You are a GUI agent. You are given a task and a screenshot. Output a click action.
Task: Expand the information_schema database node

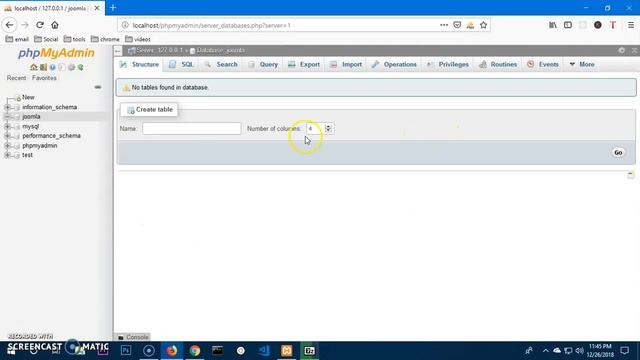tap(7, 107)
